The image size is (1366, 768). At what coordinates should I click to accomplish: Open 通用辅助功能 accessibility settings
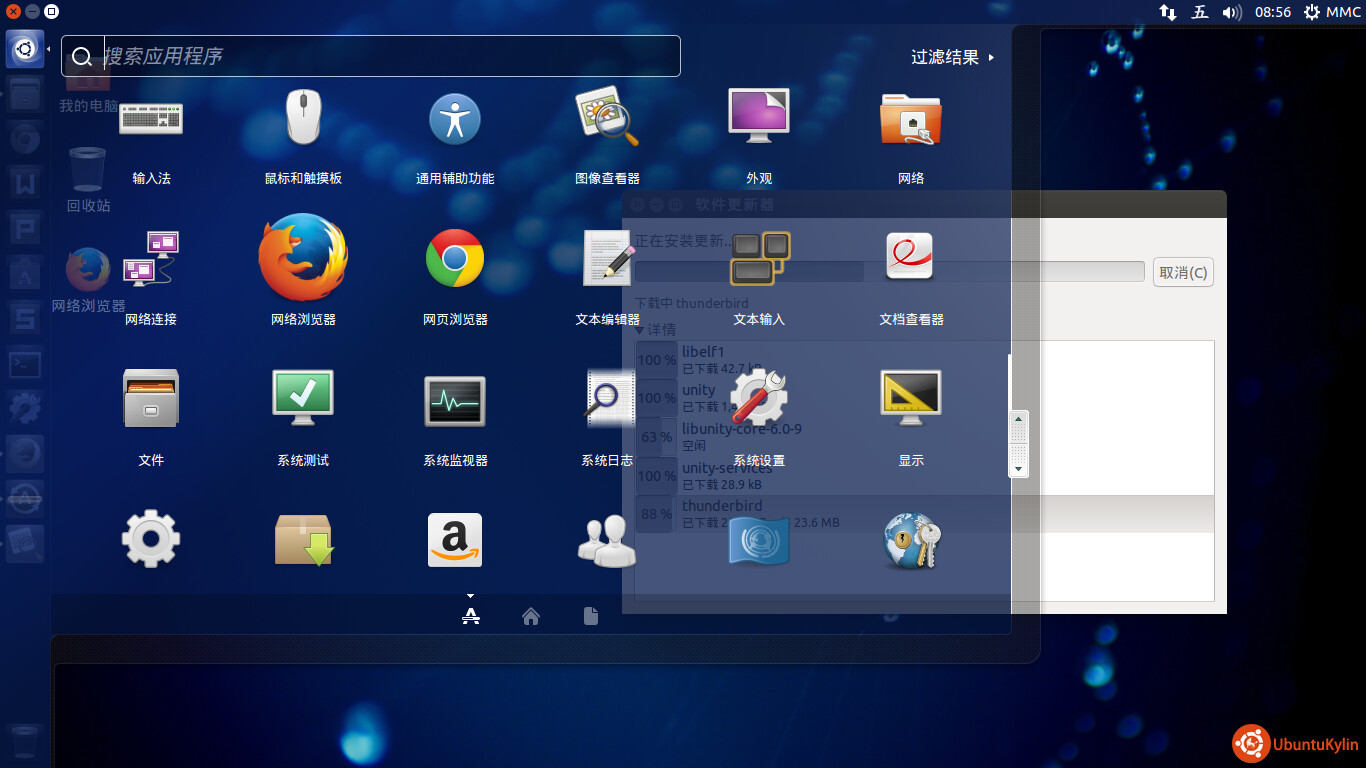455,118
